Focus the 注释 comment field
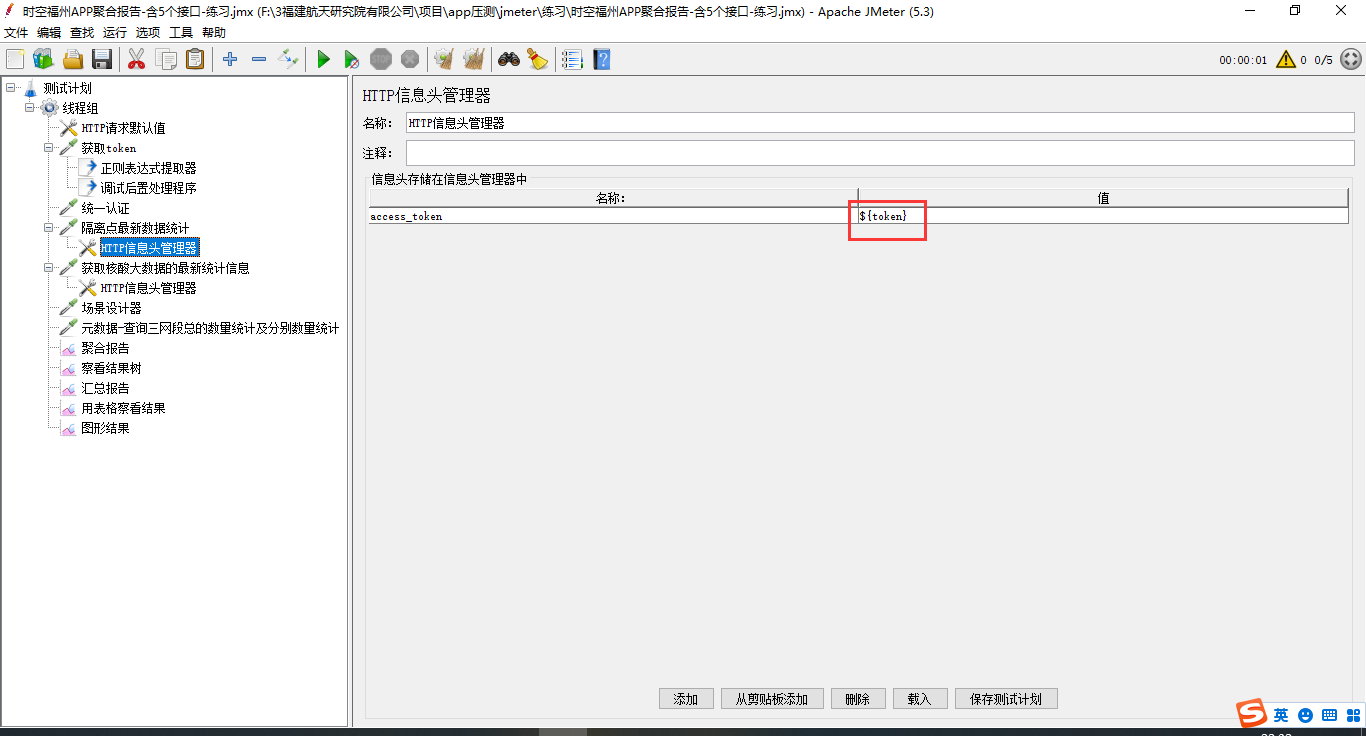The image size is (1366, 736). 880,153
